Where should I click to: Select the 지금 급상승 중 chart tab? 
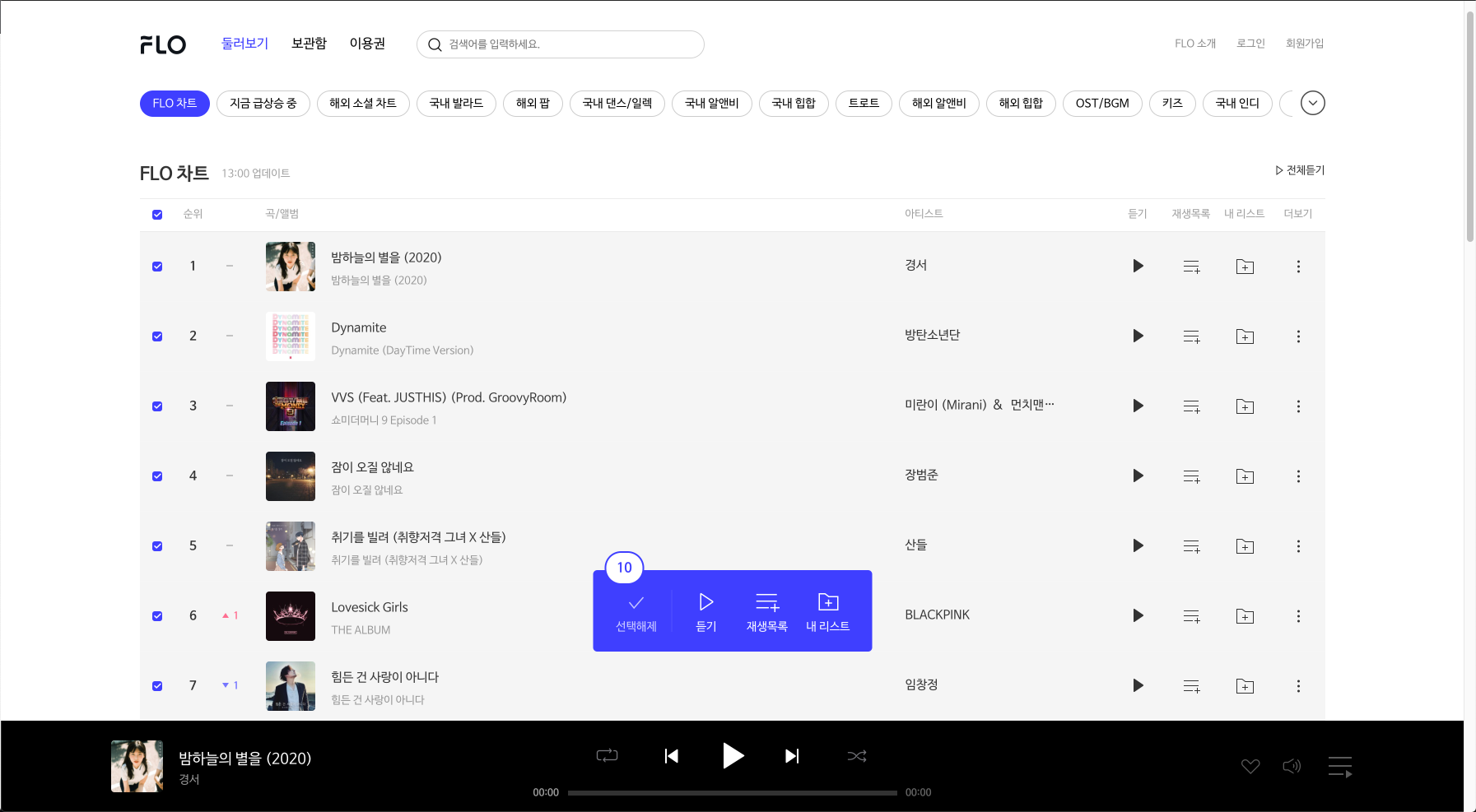click(263, 103)
